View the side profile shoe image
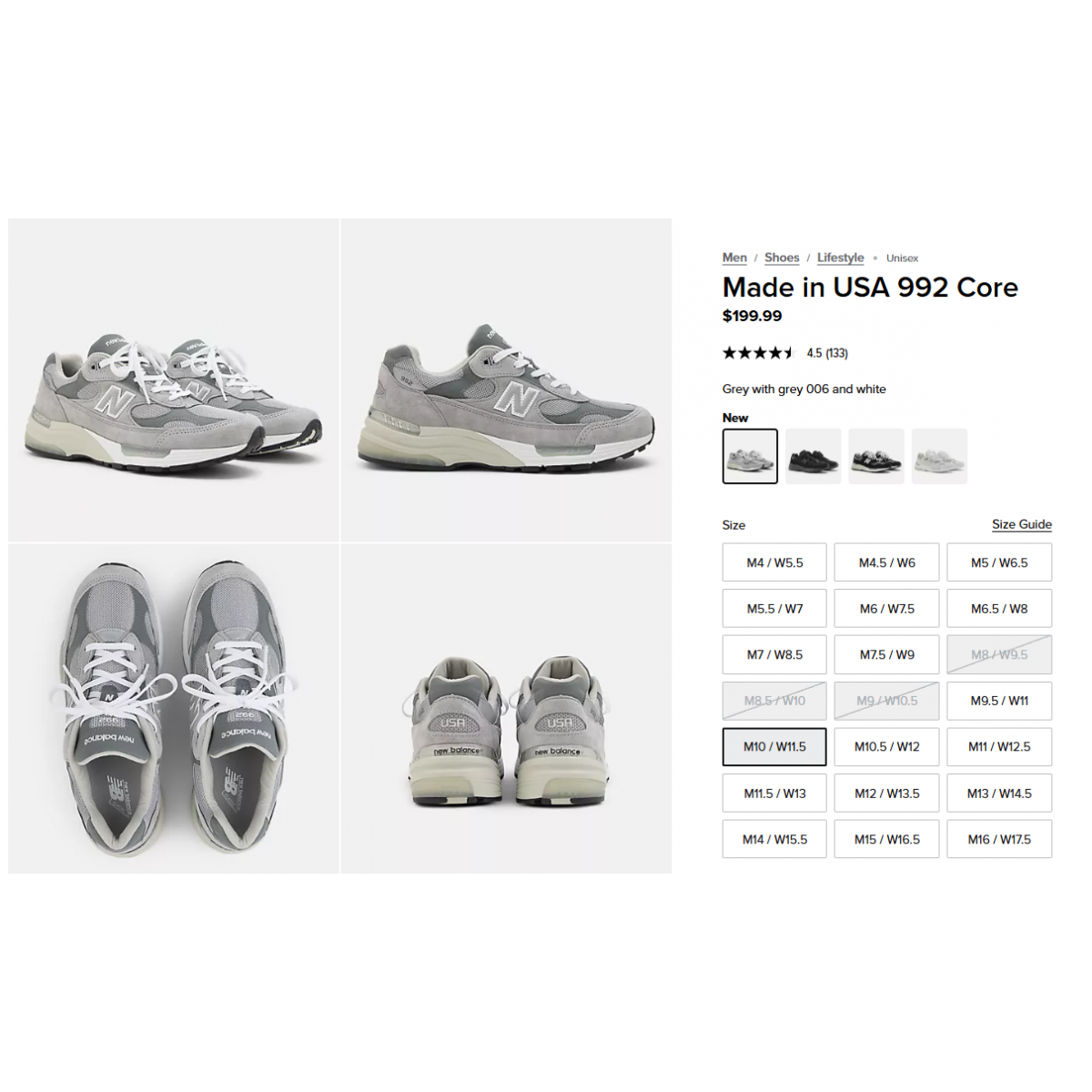 click(x=507, y=379)
